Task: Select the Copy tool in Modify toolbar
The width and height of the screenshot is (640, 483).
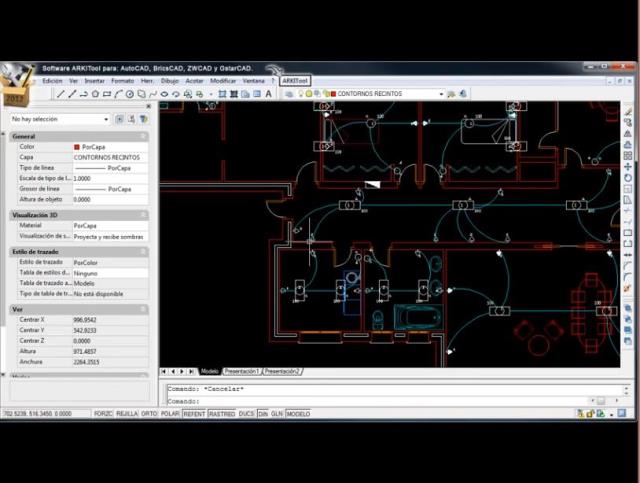Action: 628,122
